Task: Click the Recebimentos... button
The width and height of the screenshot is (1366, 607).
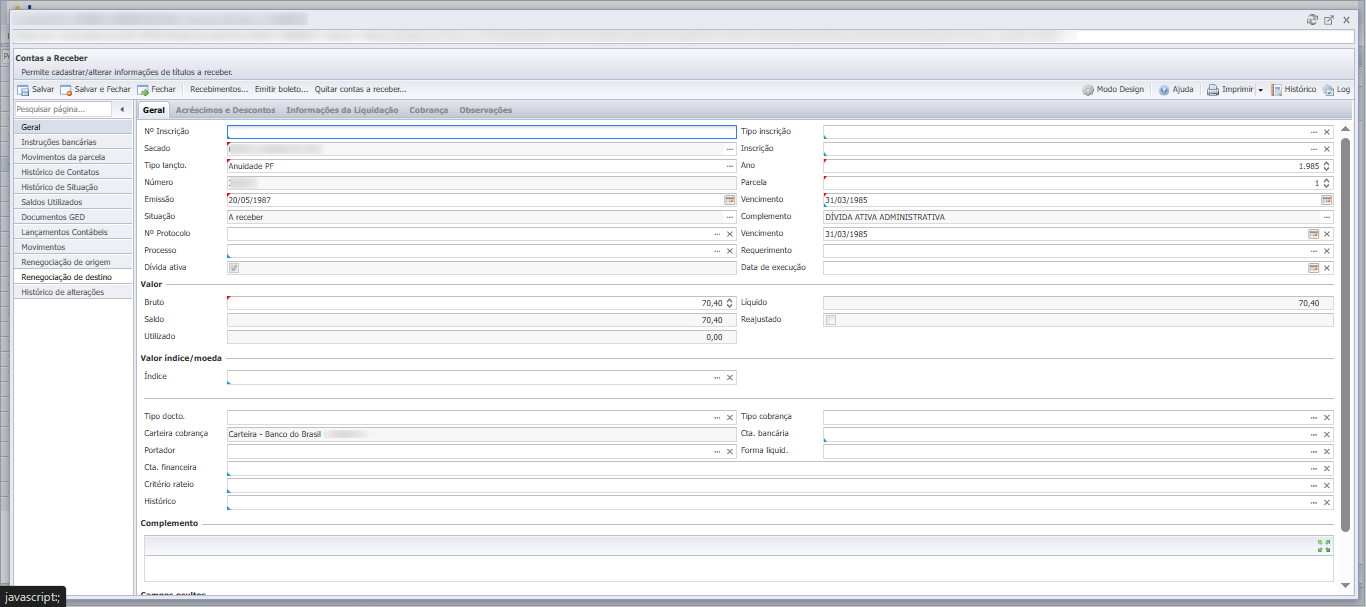Action: (219, 90)
